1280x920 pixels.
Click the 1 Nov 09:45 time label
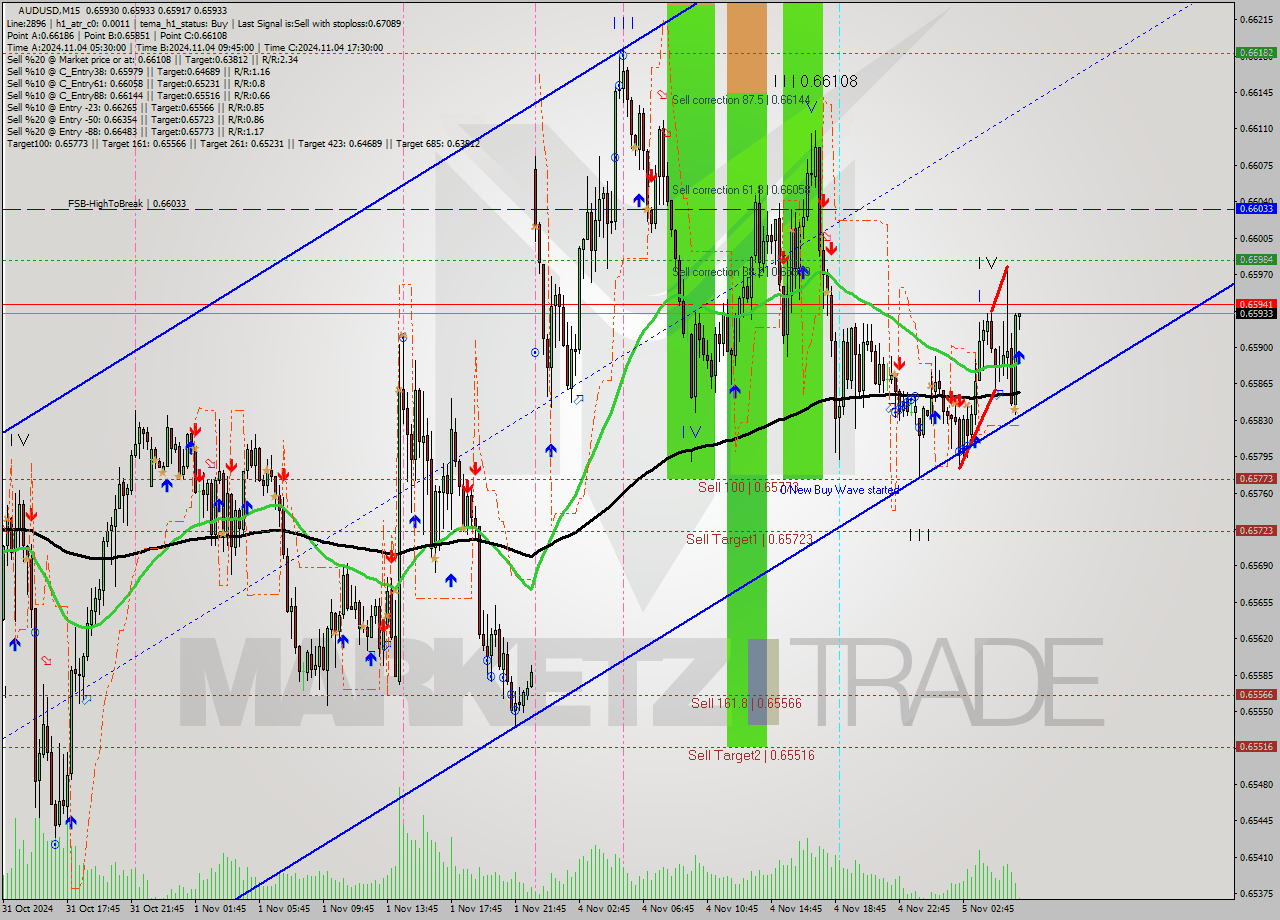[349, 909]
